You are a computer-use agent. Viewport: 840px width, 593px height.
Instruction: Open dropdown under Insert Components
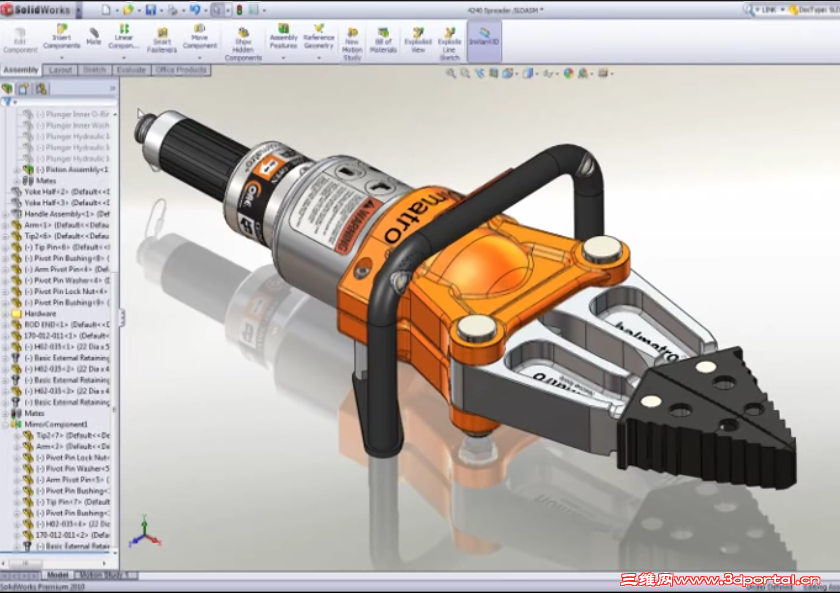coord(62,57)
